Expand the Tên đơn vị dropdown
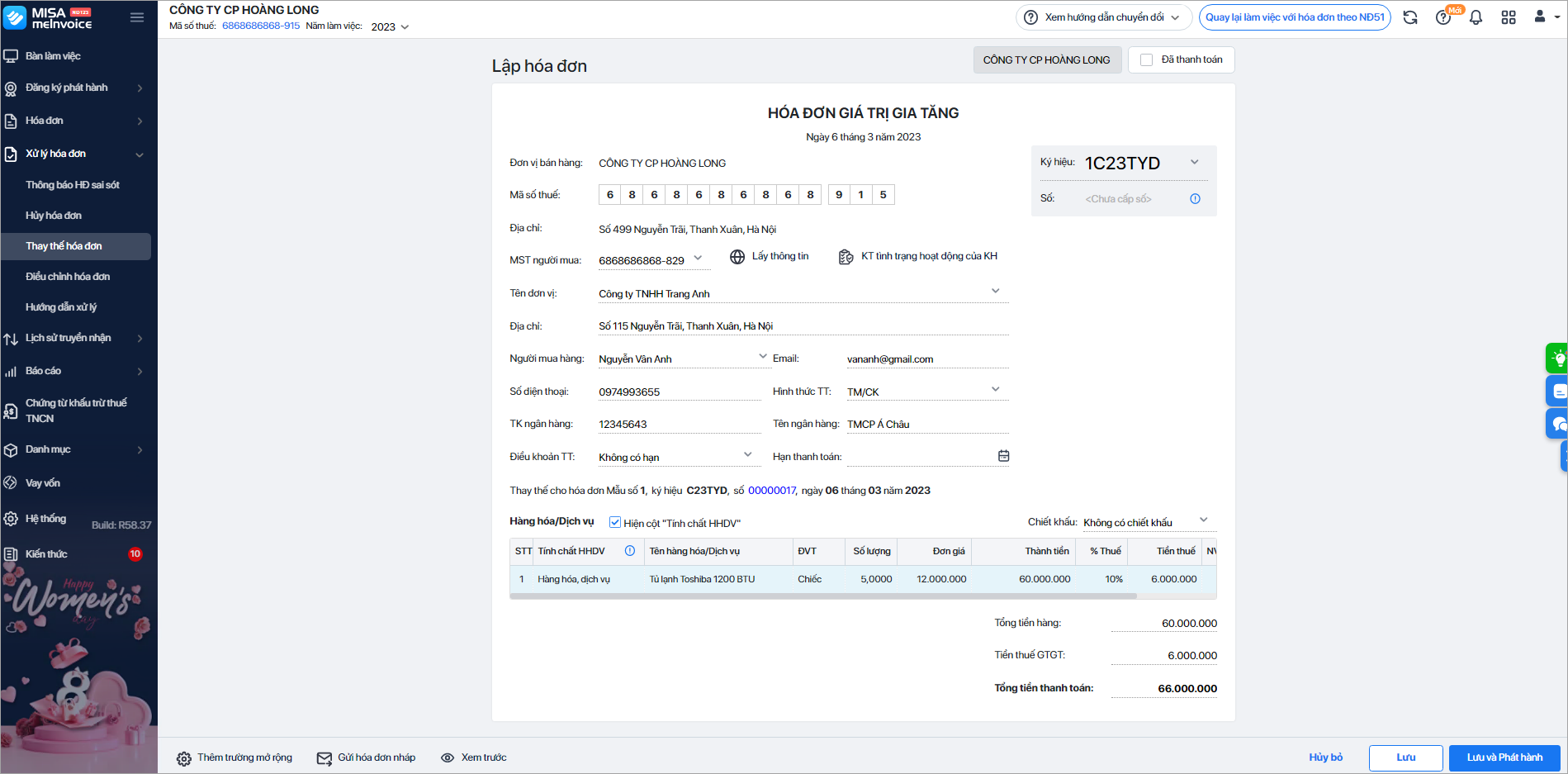Viewport: 1568px width, 774px height. (x=996, y=291)
